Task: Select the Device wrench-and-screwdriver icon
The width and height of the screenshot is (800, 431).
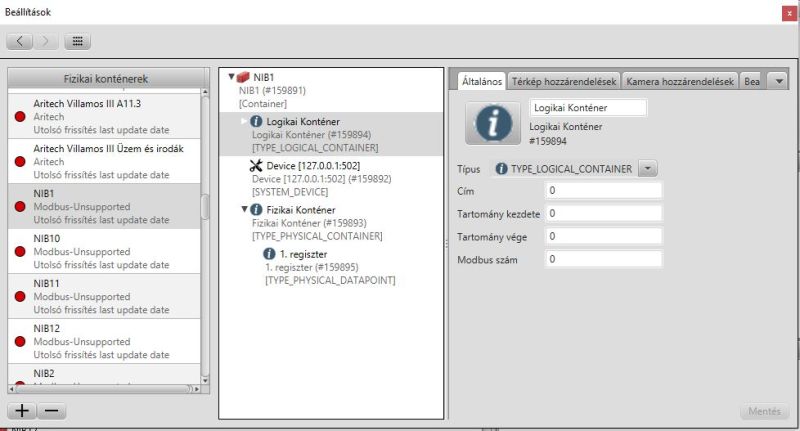Action: point(256,165)
